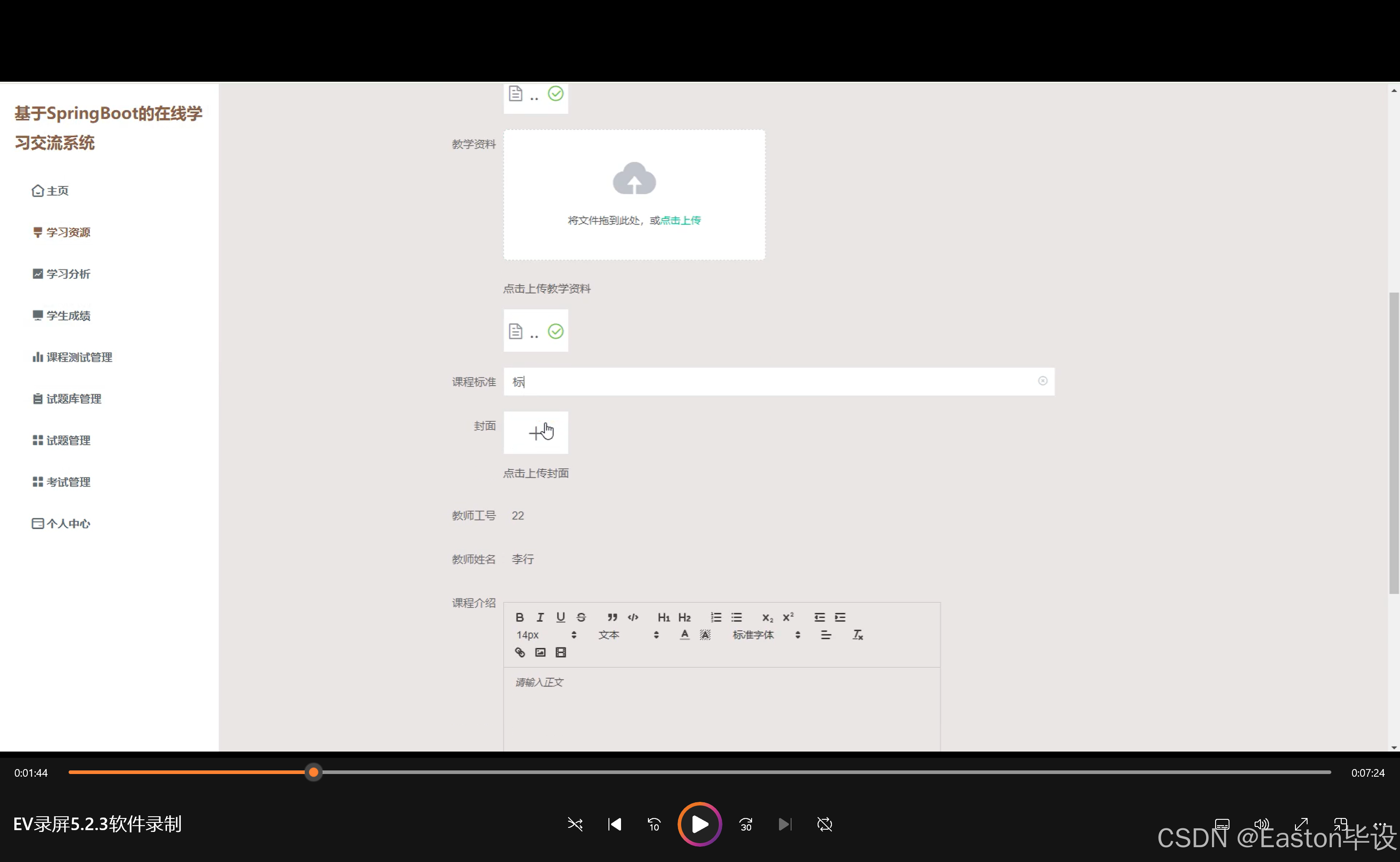1400x862 pixels.
Task: Insert an image into course introduction
Action: point(540,652)
